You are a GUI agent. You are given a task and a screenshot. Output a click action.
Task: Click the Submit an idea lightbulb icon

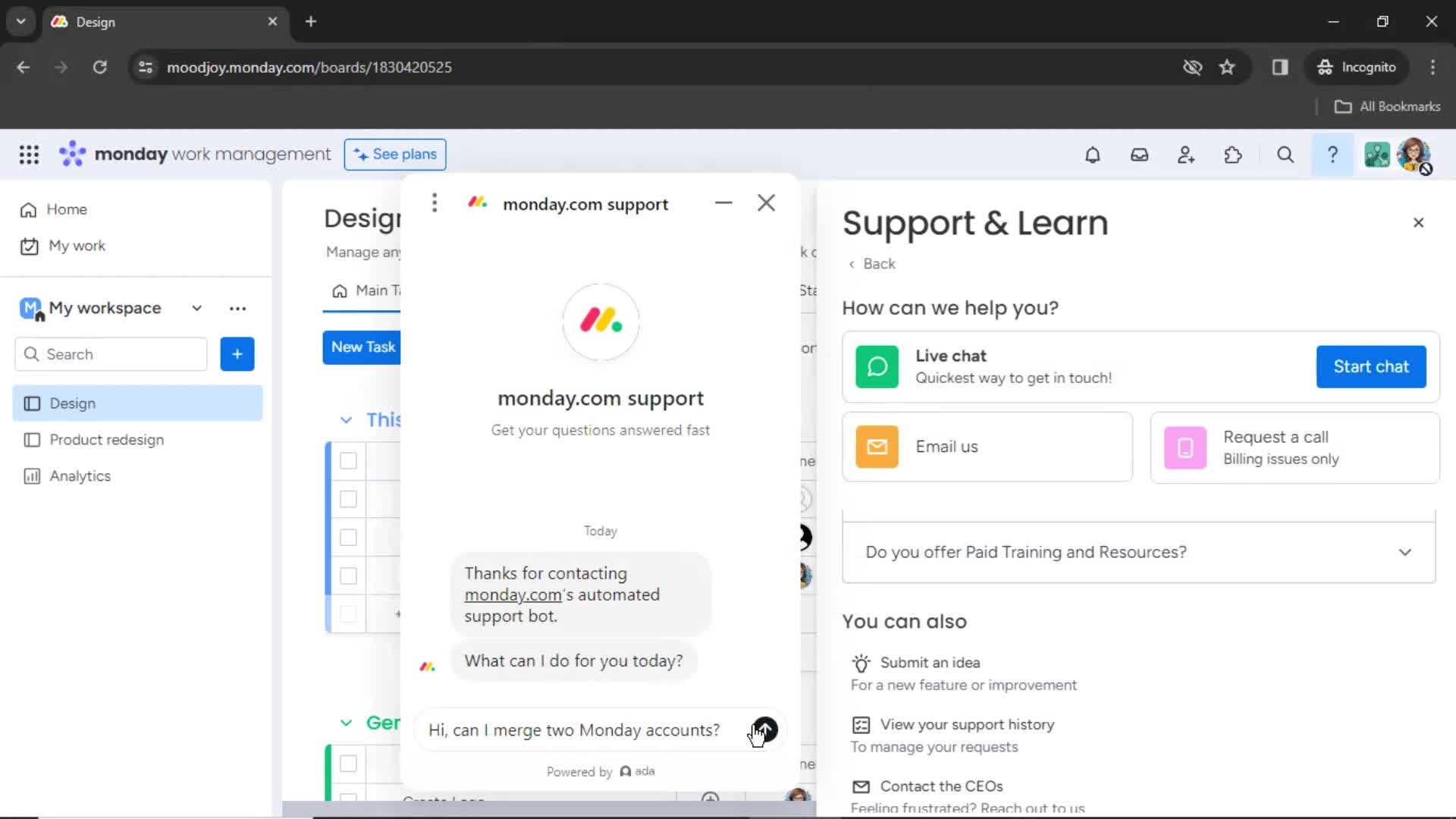[x=861, y=664]
